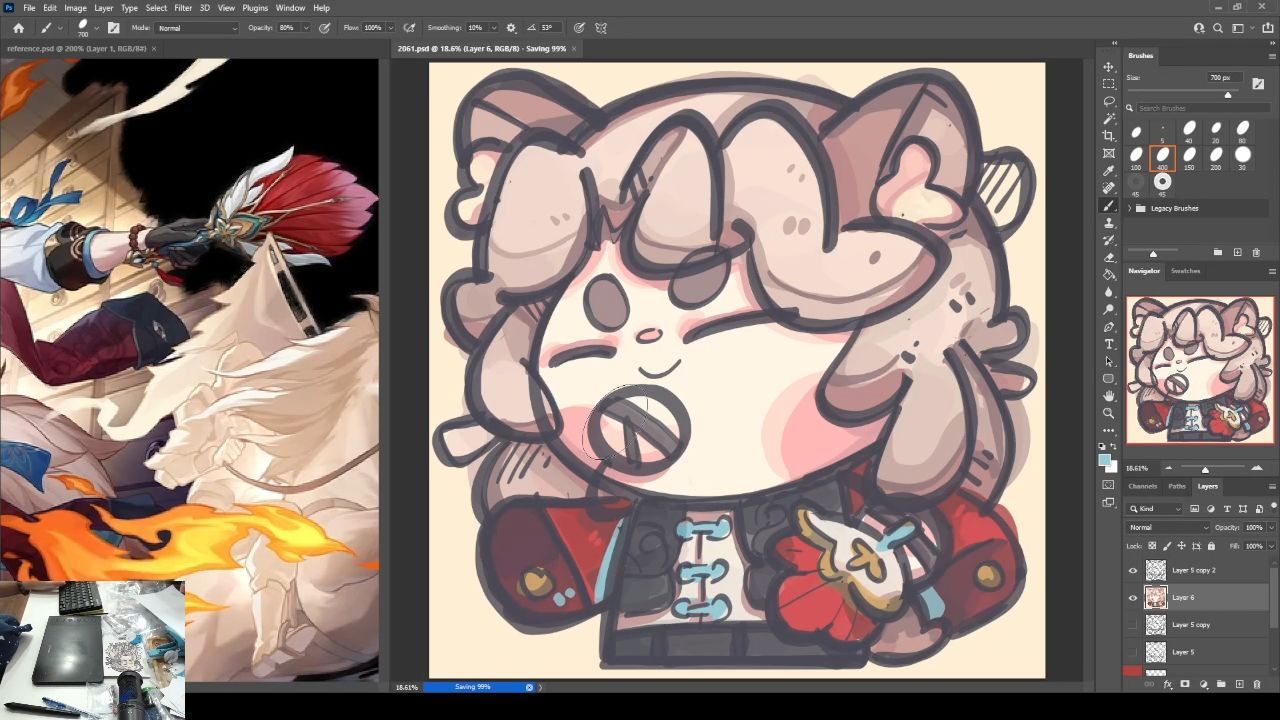Select the Clone Stamp tool
The height and width of the screenshot is (720, 1280).
pyautogui.click(x=1109, y=223)
